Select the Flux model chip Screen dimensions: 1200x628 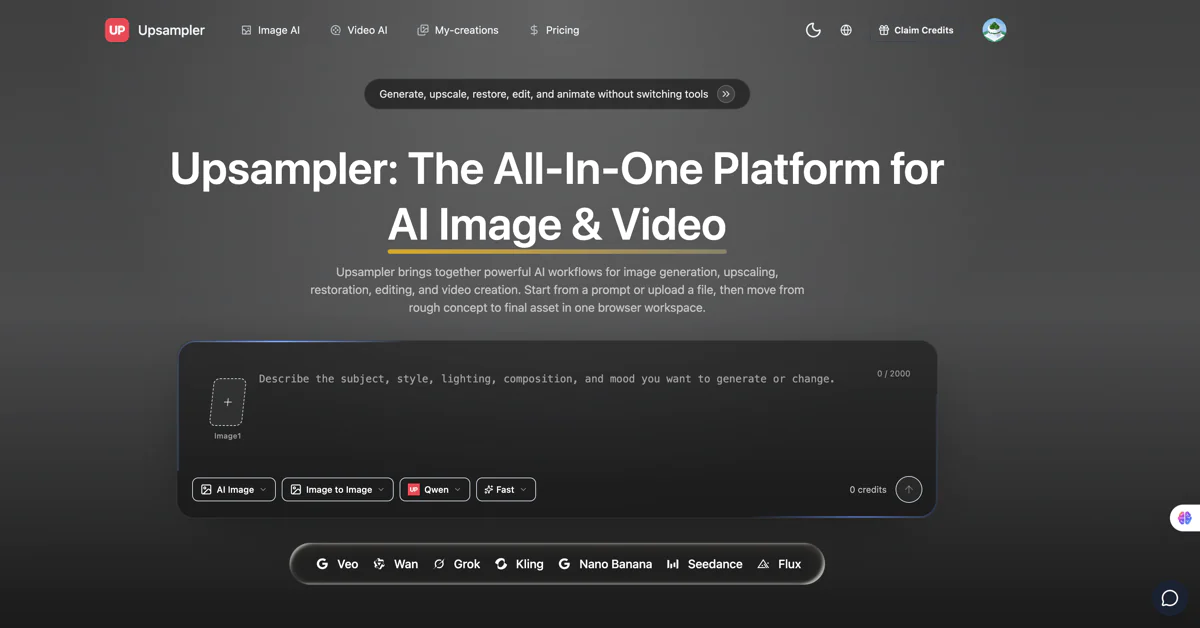779,564
